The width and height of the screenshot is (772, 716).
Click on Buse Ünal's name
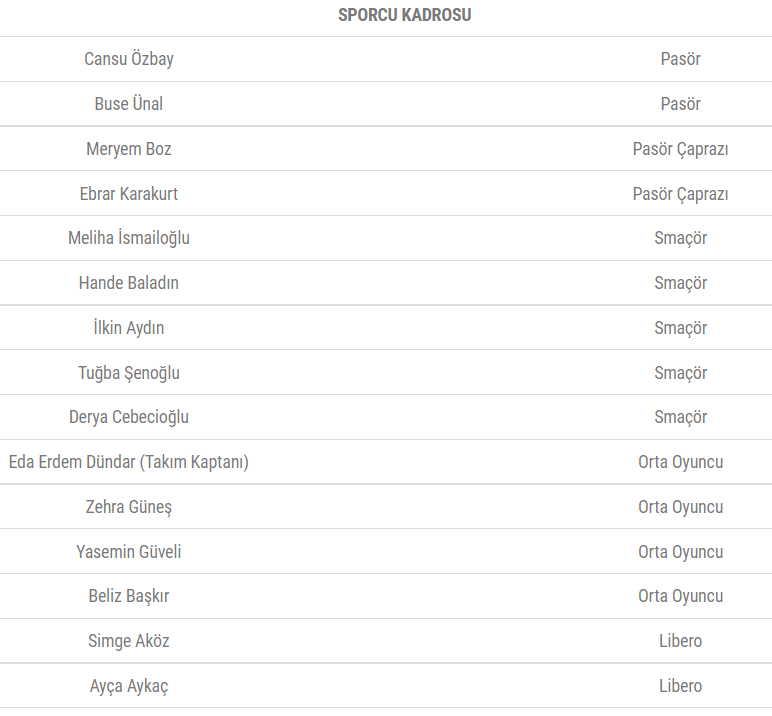pyautogui.click(x=129, y=104)
